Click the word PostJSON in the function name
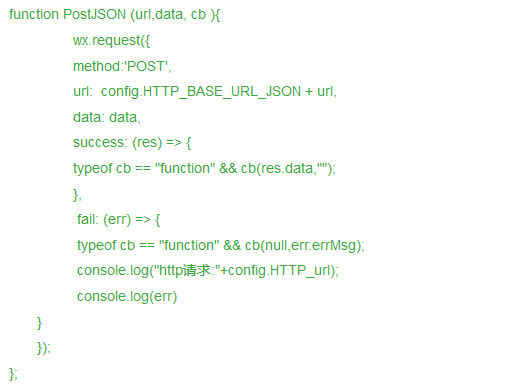The image size is (527, 391). click(94, 14)
